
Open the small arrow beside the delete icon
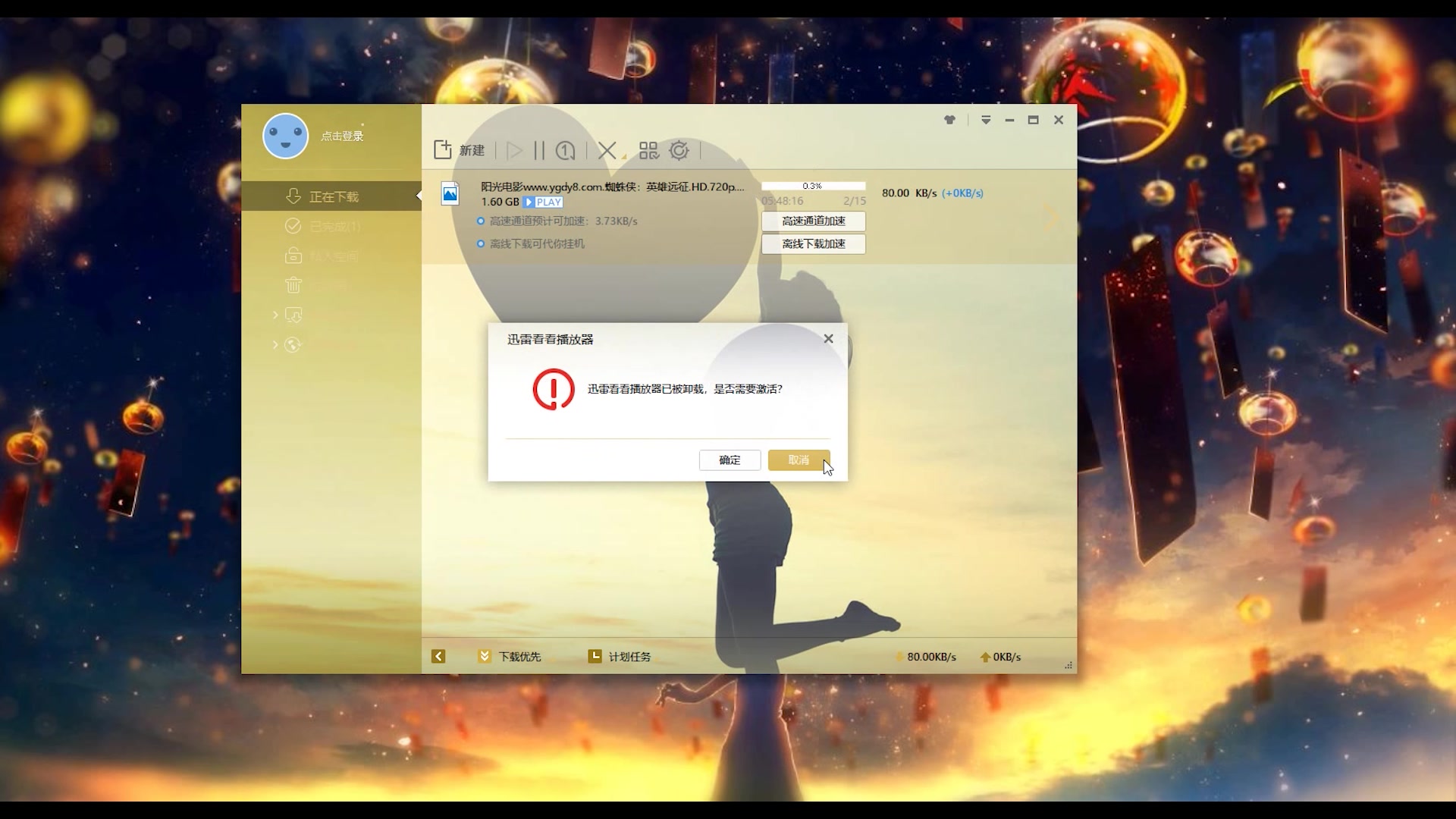[x=624, y=156]
